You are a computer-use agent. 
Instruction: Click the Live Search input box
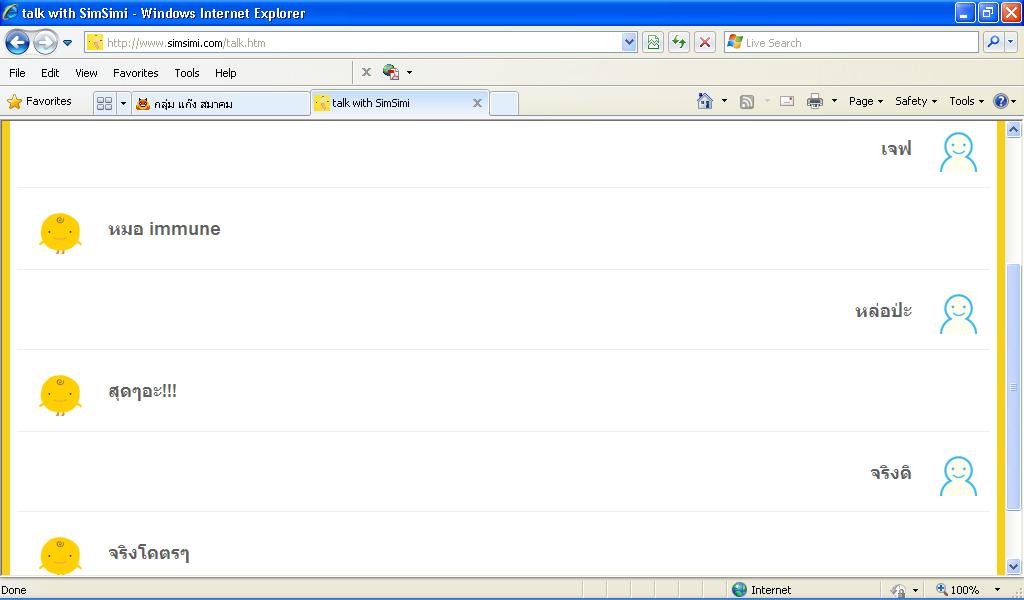tap(851, 43)
